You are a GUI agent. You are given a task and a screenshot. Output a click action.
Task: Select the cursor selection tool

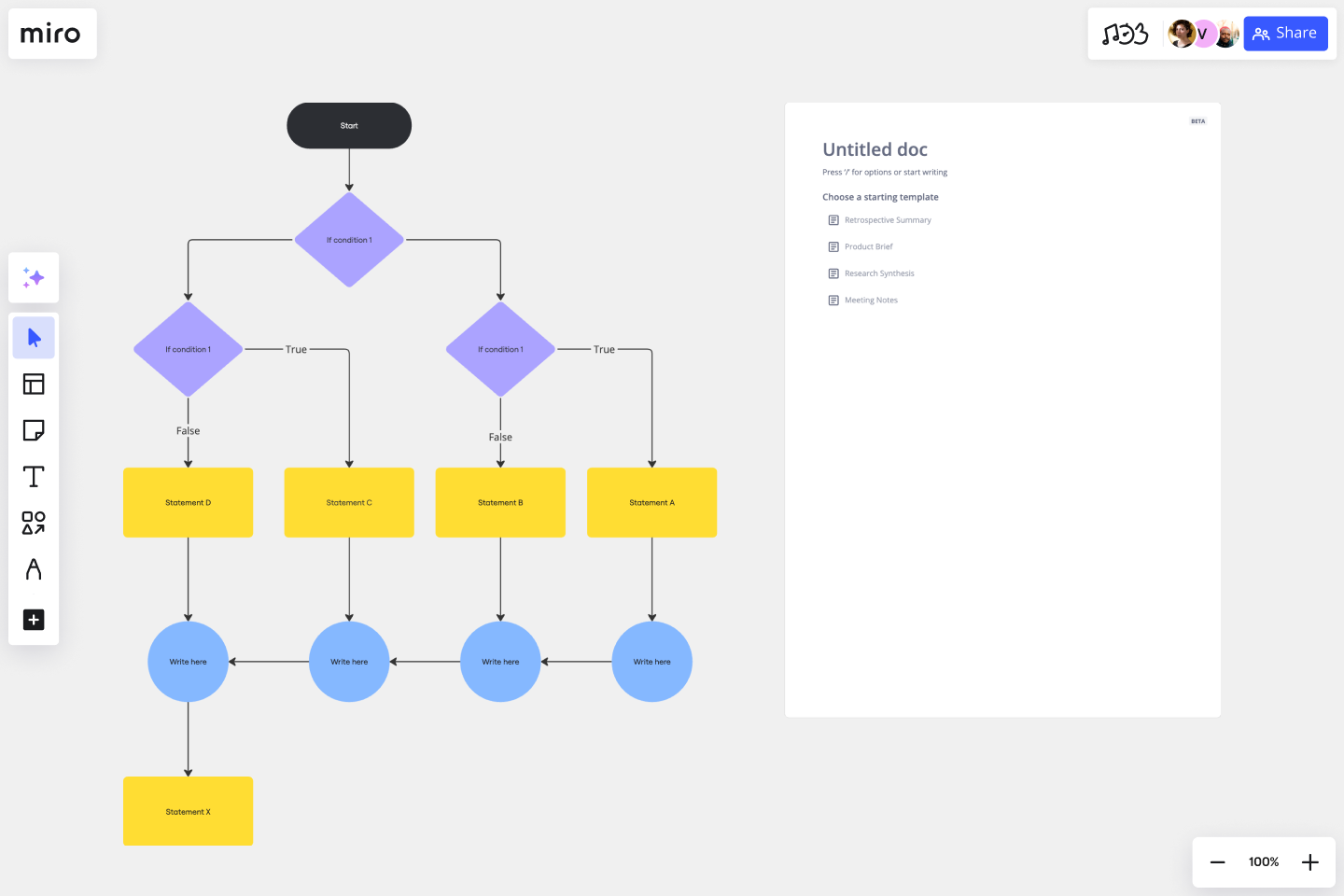34,337
